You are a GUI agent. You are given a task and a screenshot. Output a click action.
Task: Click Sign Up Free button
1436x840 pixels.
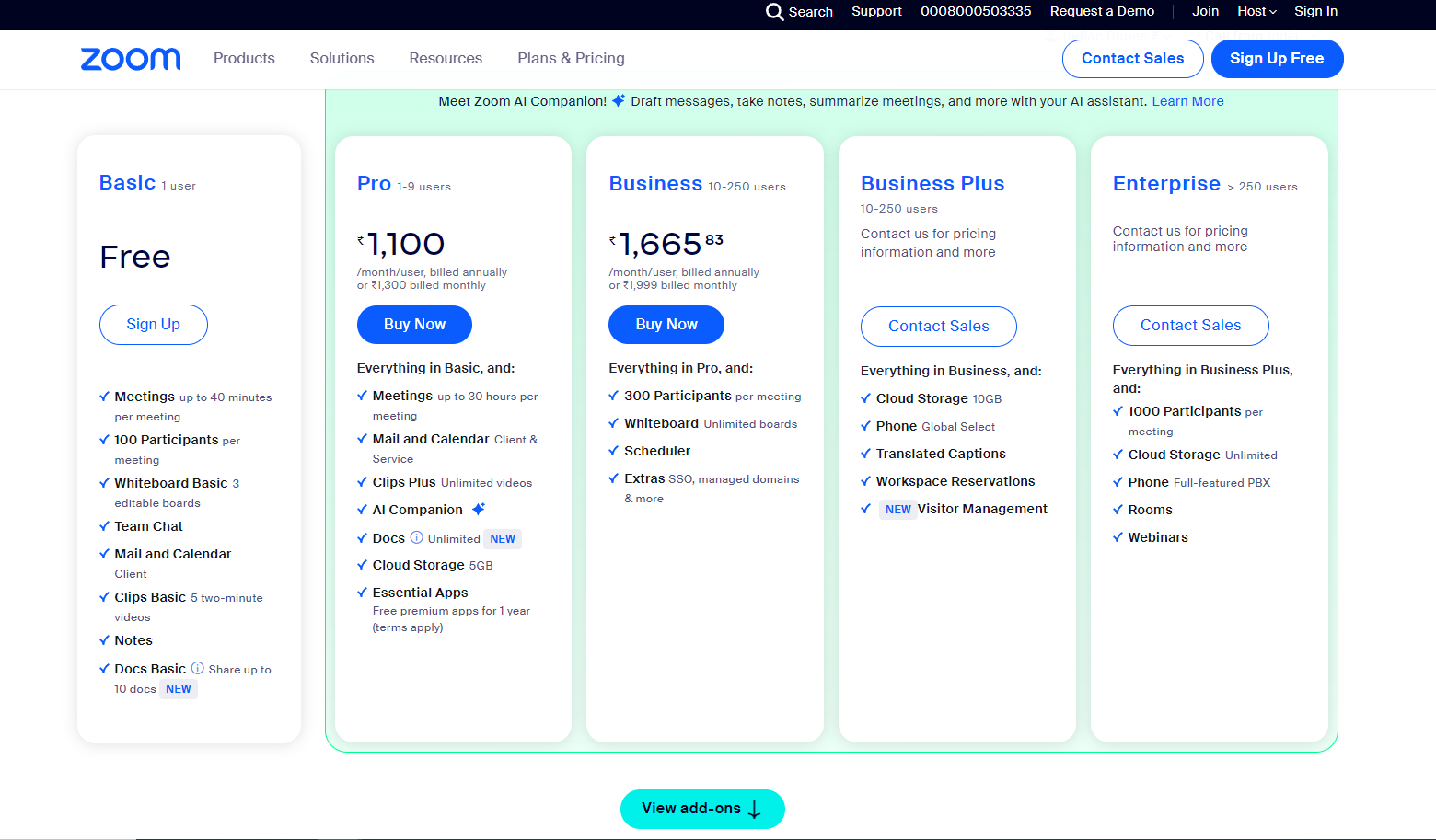tap(1277, 59)
